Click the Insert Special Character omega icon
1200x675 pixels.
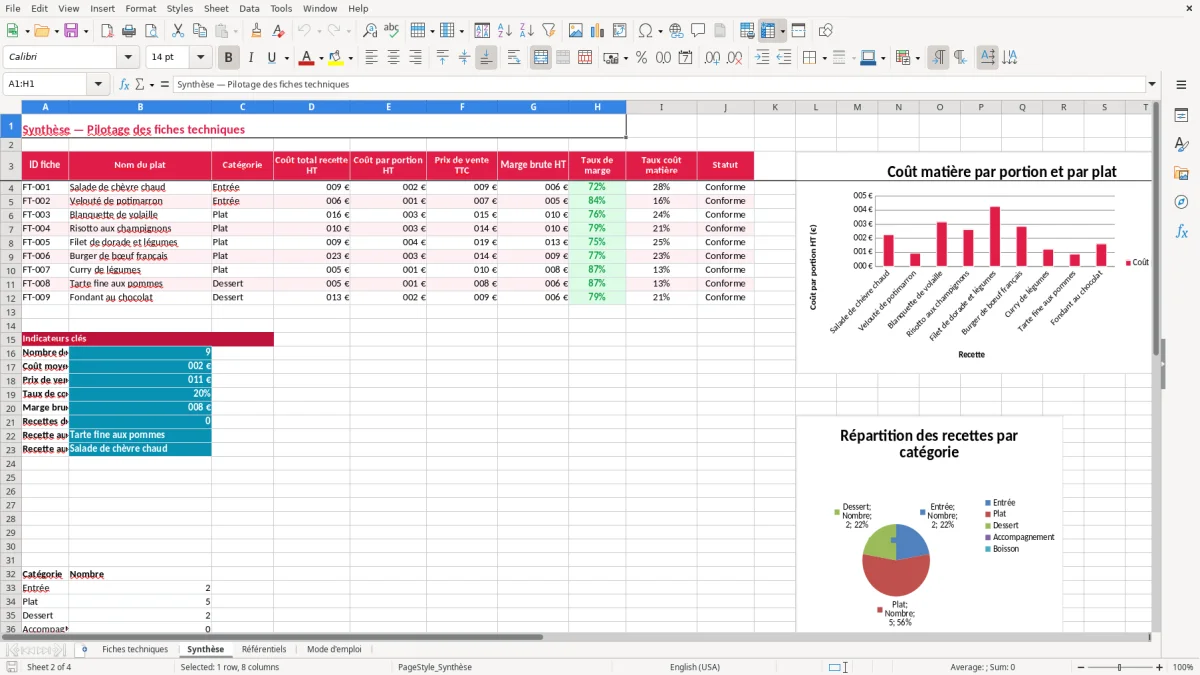tap(646, 31)
